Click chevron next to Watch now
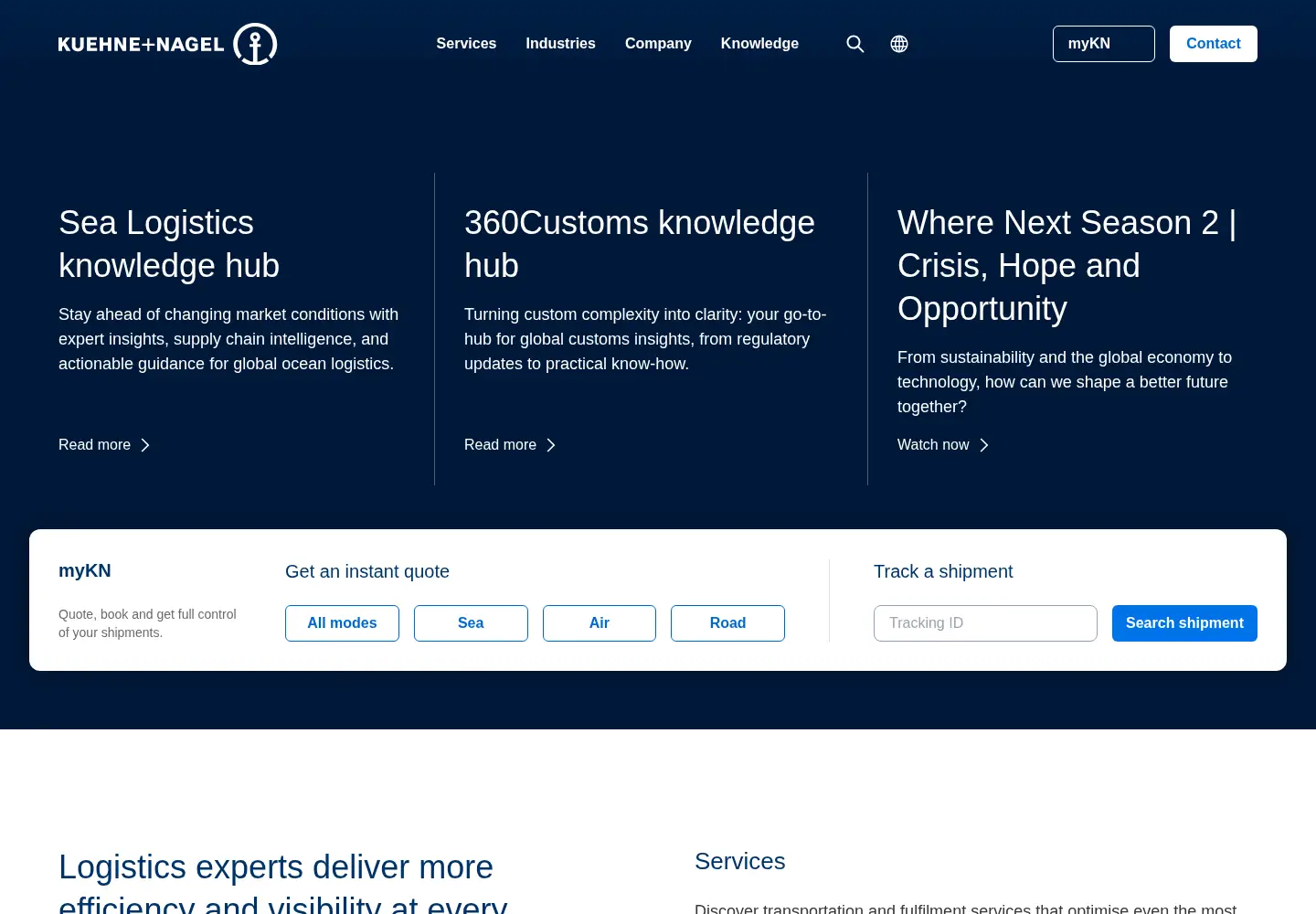 coord(983,445)
